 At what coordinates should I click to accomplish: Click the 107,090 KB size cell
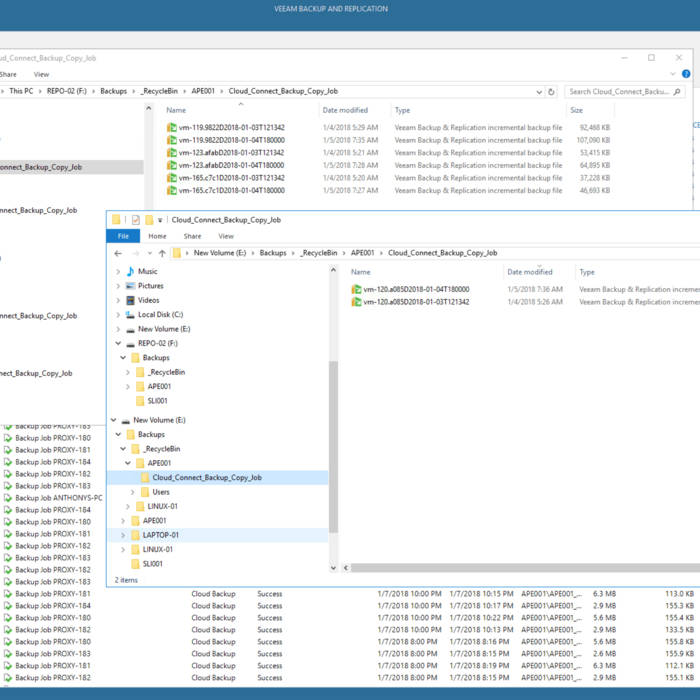tap(593, 140)
